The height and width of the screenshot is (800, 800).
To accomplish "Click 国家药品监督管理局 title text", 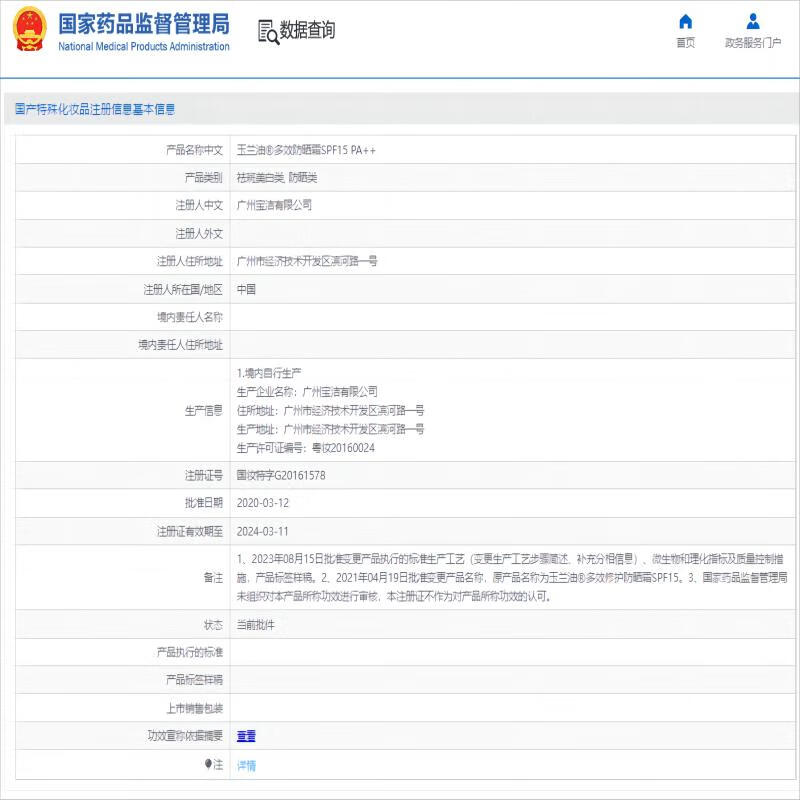I will [x=144, y=23].
